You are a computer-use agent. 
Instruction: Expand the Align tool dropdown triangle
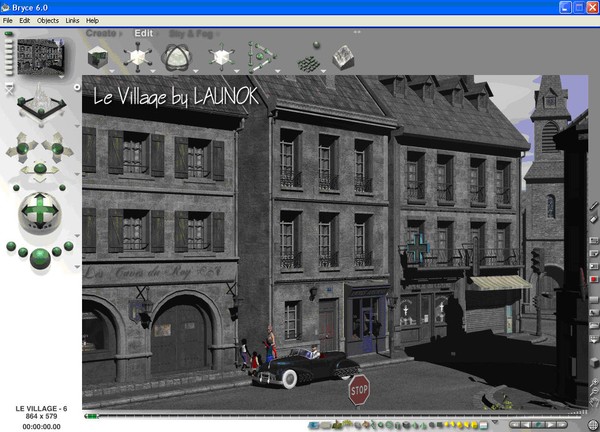[278, 71]
